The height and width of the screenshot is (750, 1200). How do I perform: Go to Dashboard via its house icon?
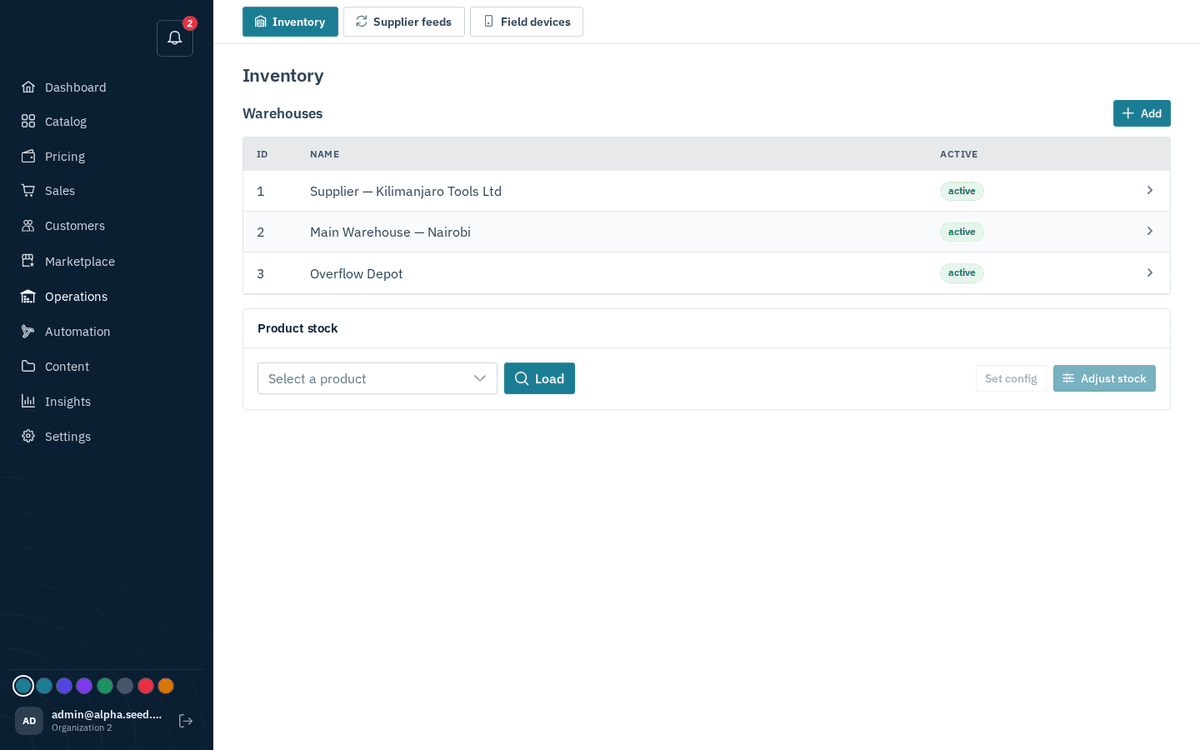click(x=28, y=87)
